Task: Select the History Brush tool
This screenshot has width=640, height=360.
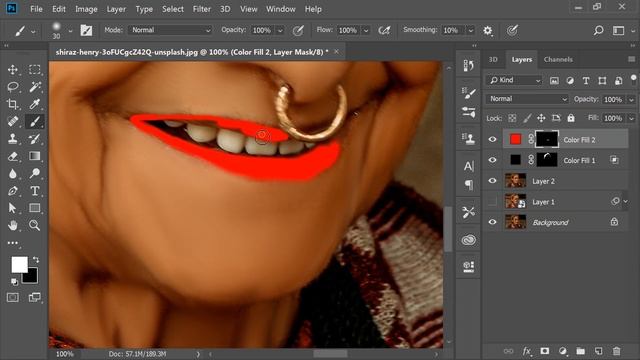Action: pos(35,139)
